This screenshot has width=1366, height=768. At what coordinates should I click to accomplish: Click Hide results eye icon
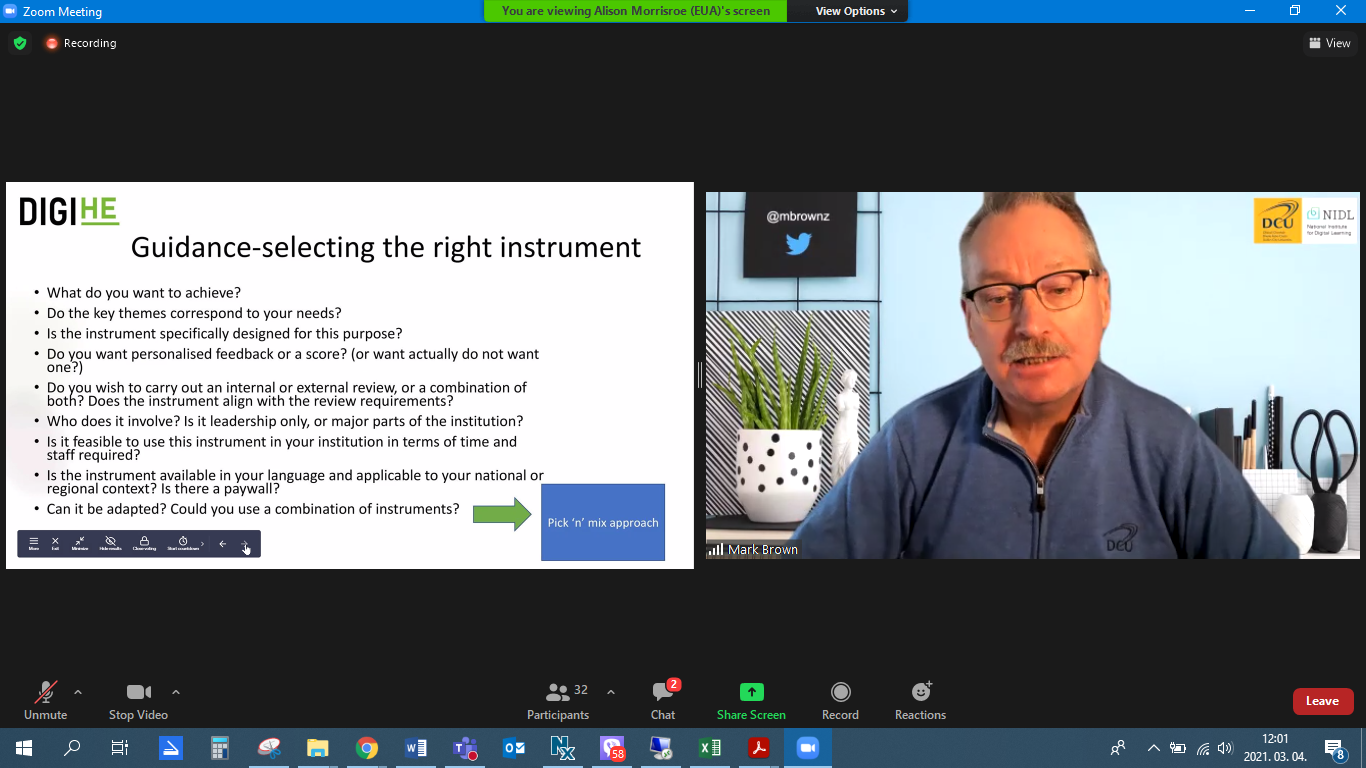(110, 543)
